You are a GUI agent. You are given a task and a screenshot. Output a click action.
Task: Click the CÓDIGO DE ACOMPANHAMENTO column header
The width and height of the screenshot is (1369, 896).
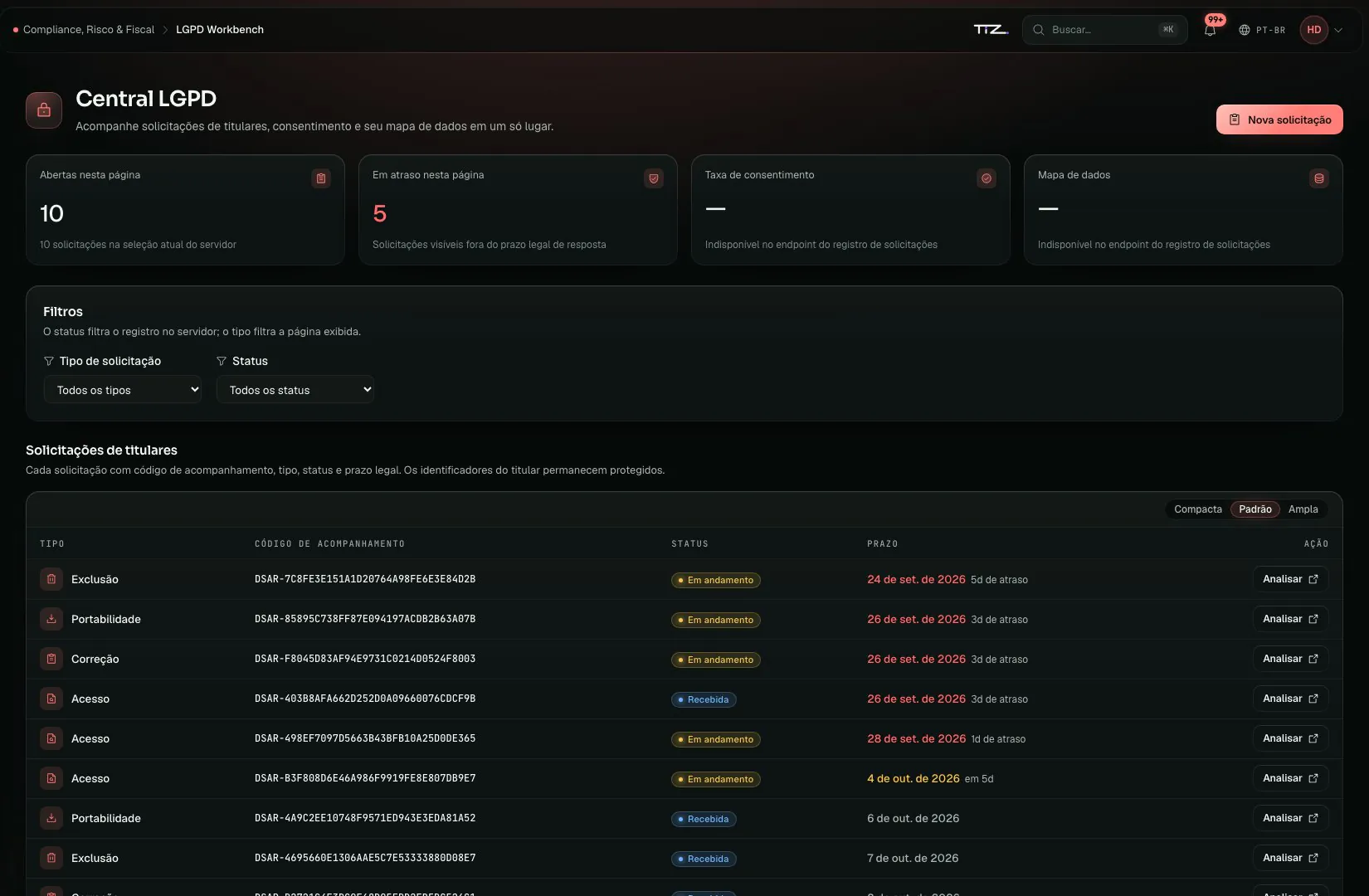(x=329, y=543)
